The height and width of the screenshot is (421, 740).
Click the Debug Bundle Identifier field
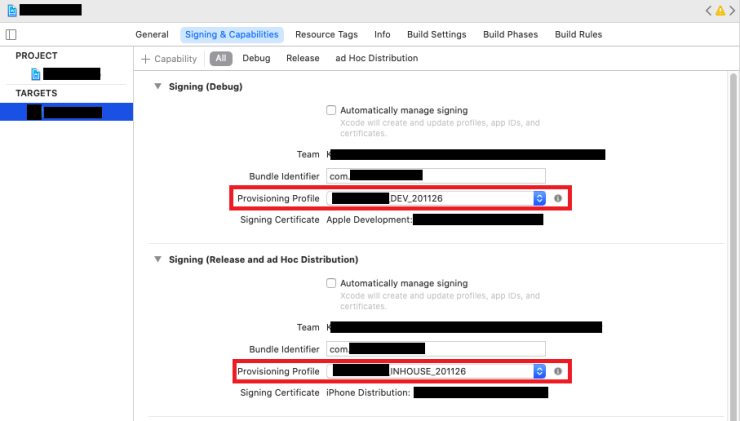pos(435,175)
